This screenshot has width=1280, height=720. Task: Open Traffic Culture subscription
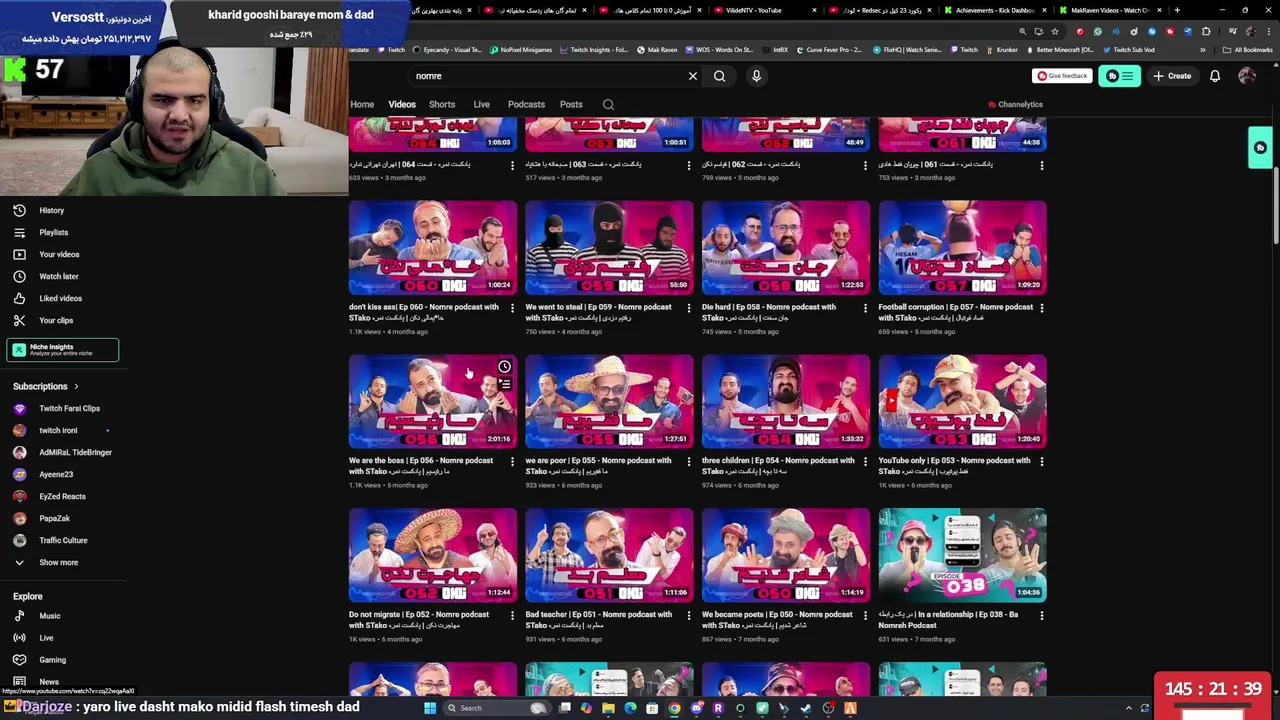click(x=63, y=540)
